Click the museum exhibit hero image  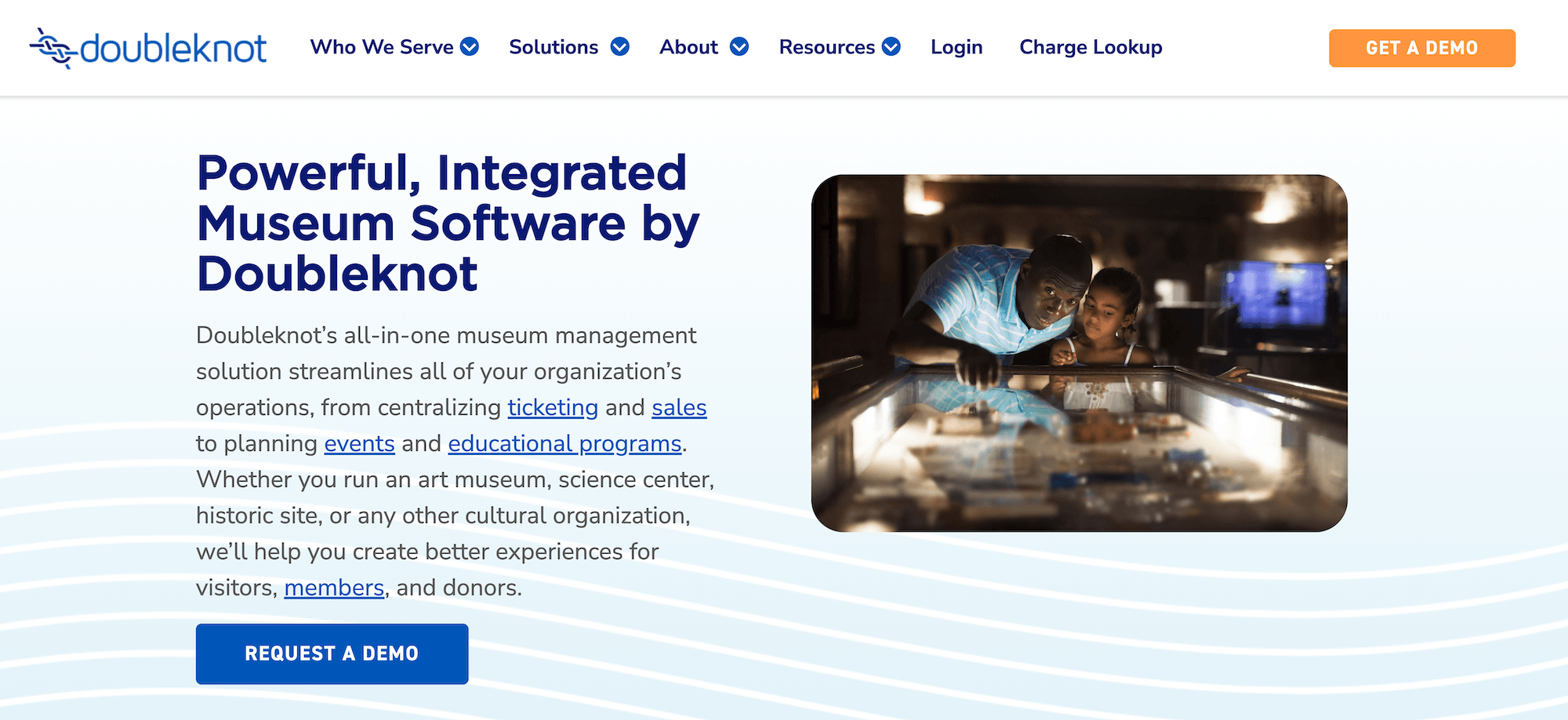click(1080, 353)
